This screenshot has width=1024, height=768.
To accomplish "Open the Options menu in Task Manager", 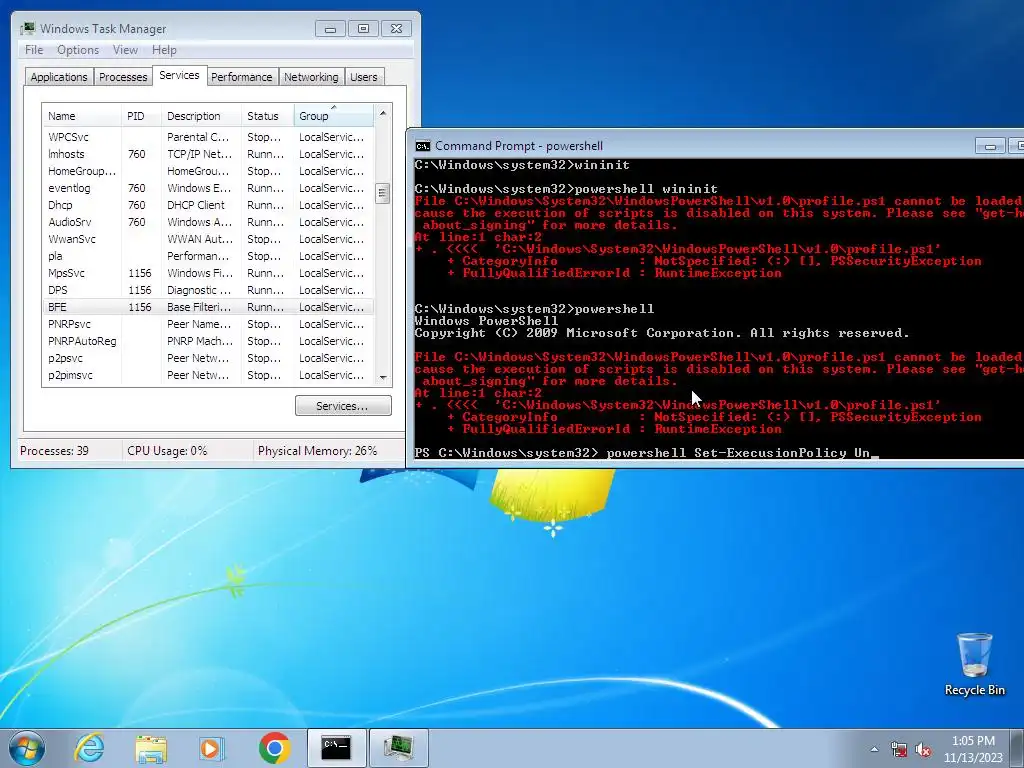I will pyautogui.click(x=78, y=50).
